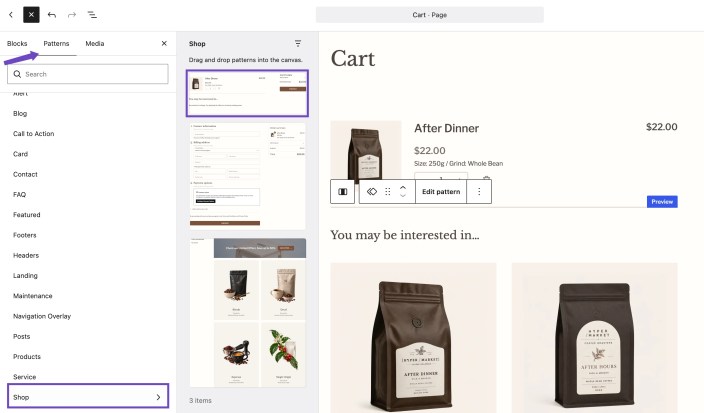Click the After Dinner recommended product image
704x413 pixels.
pos(414,338)
